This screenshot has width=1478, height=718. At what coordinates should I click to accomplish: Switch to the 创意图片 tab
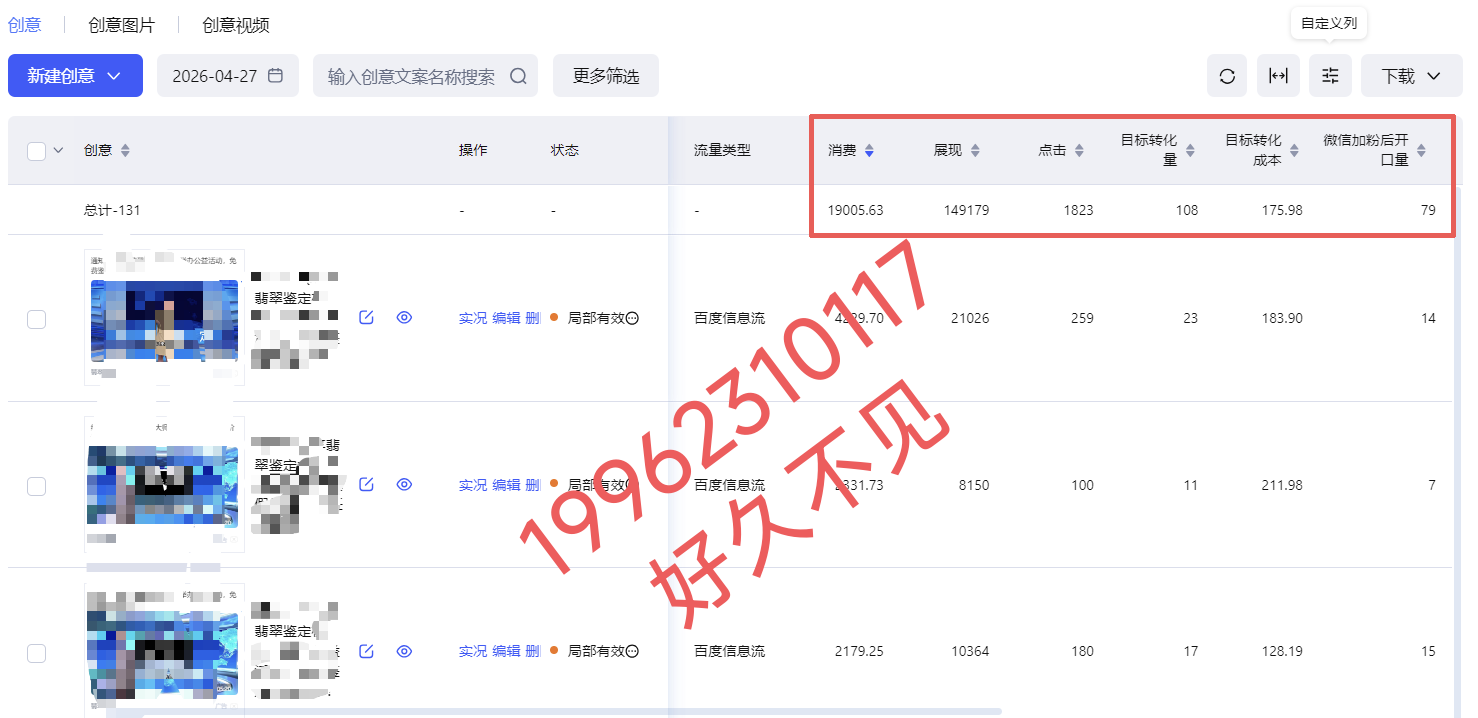[121, 25]
